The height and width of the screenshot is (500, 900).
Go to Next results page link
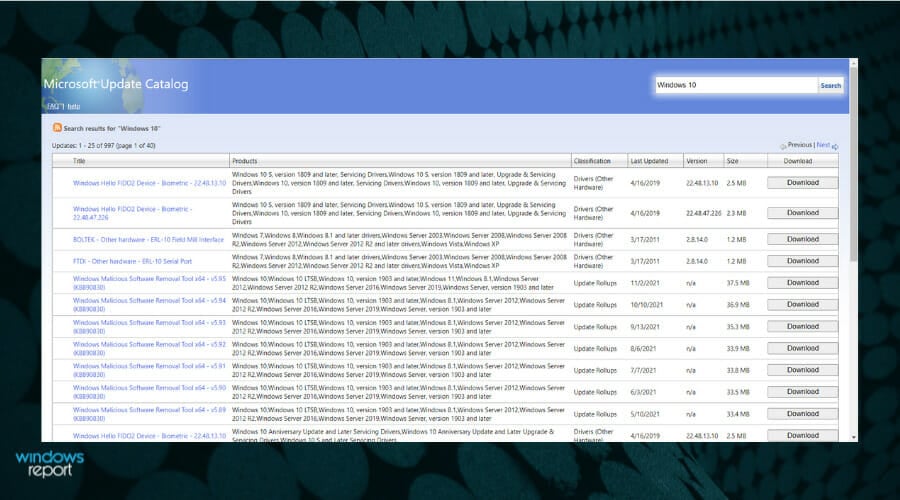(823, 145)
